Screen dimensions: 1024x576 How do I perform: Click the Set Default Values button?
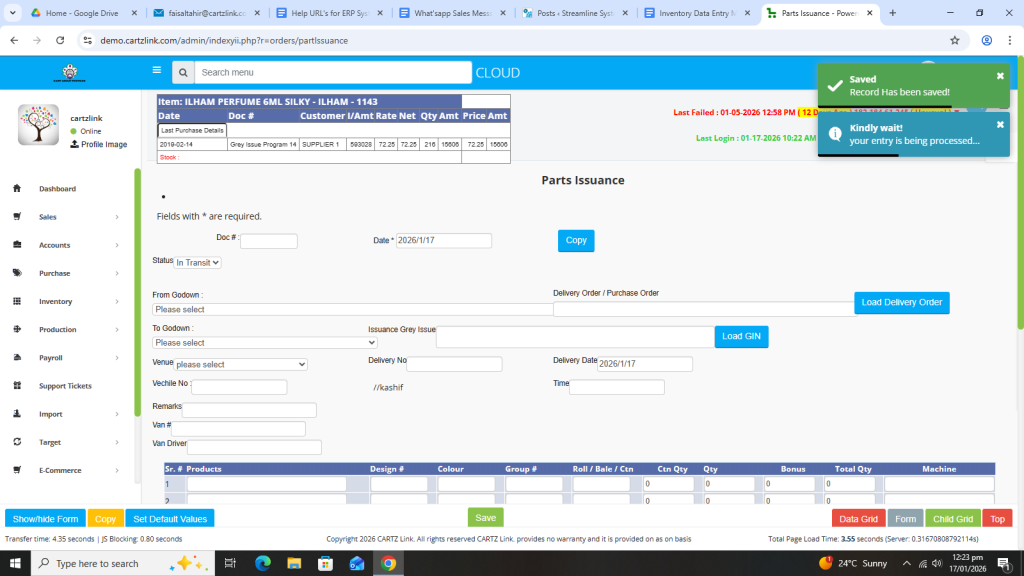pyautogui.click(x=170, y=519)
